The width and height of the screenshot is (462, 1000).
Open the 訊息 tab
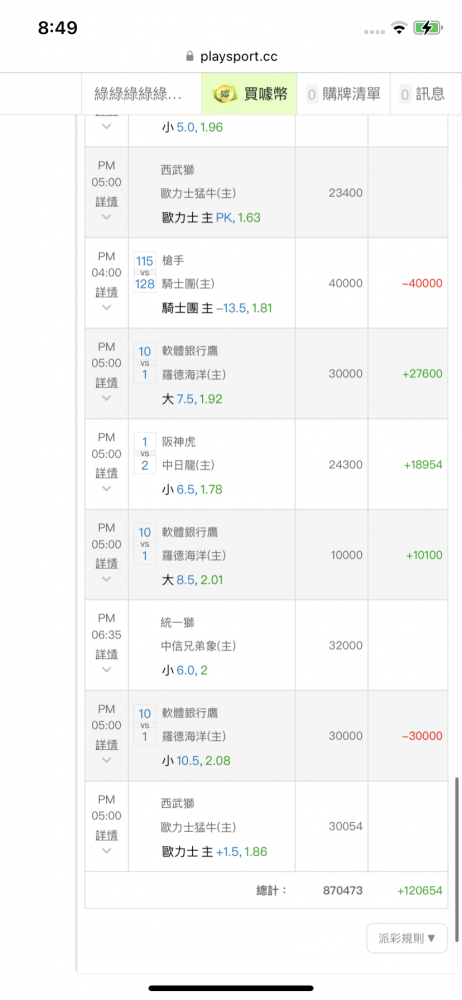point(422,94)
